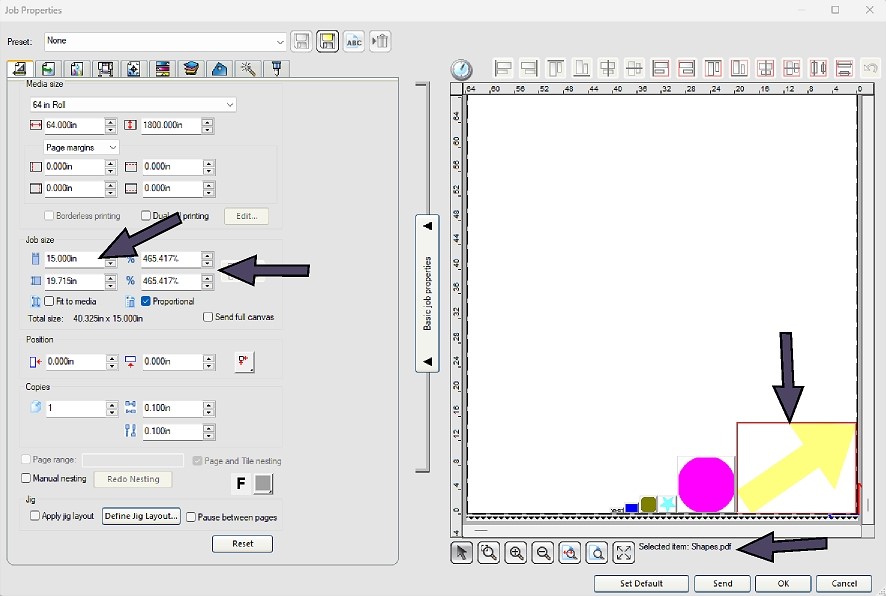Click the save preset floppy disk icon

tap(301, 42)
